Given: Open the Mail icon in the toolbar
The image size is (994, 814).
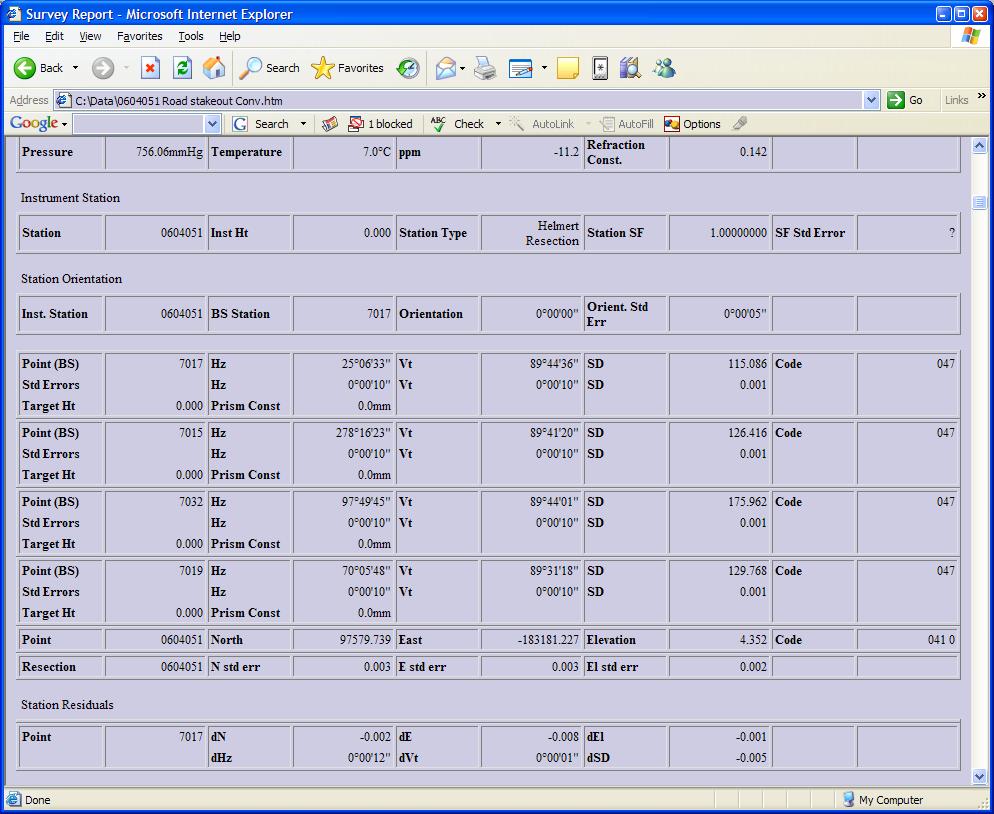Looking at the screenshot, I should [x=446, y=68].
